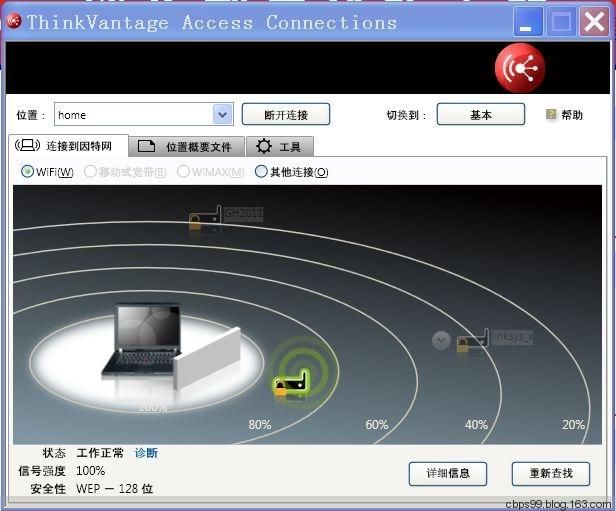The width and height of the screenshot is (616, 511).
Task: Switch to 基本 basic view button
Action: coord(480,115)
